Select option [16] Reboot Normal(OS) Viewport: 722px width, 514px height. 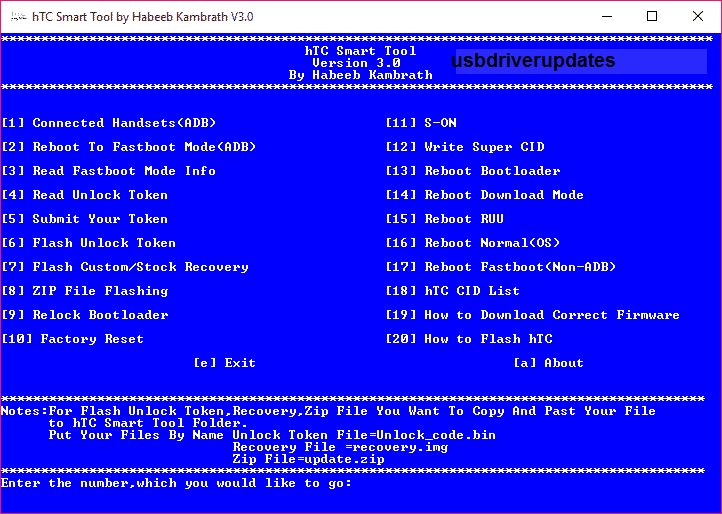pyautogui.click(x=473, y=243)
